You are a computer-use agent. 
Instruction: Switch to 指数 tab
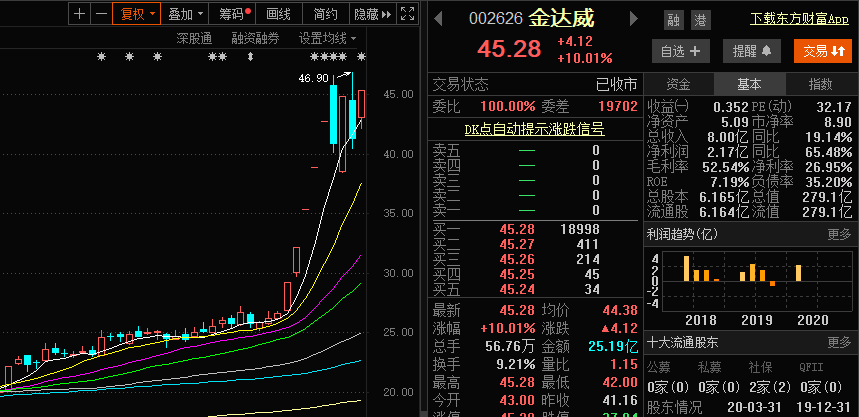click(x=820, y=84)
